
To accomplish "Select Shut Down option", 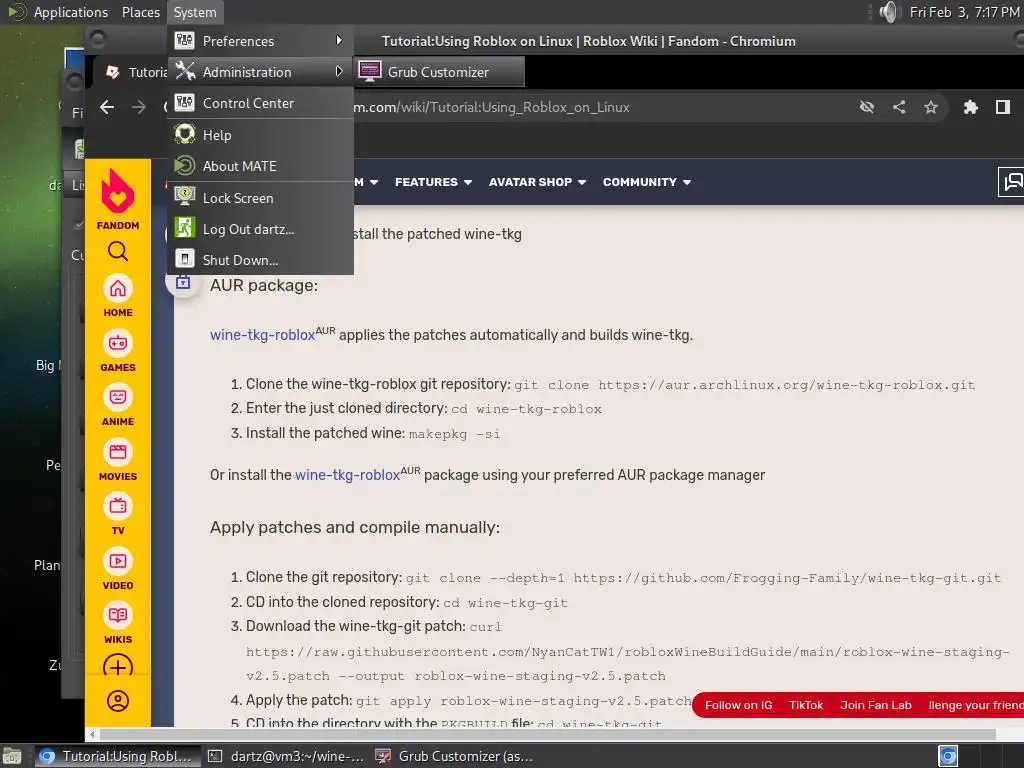I will [261, 260].
